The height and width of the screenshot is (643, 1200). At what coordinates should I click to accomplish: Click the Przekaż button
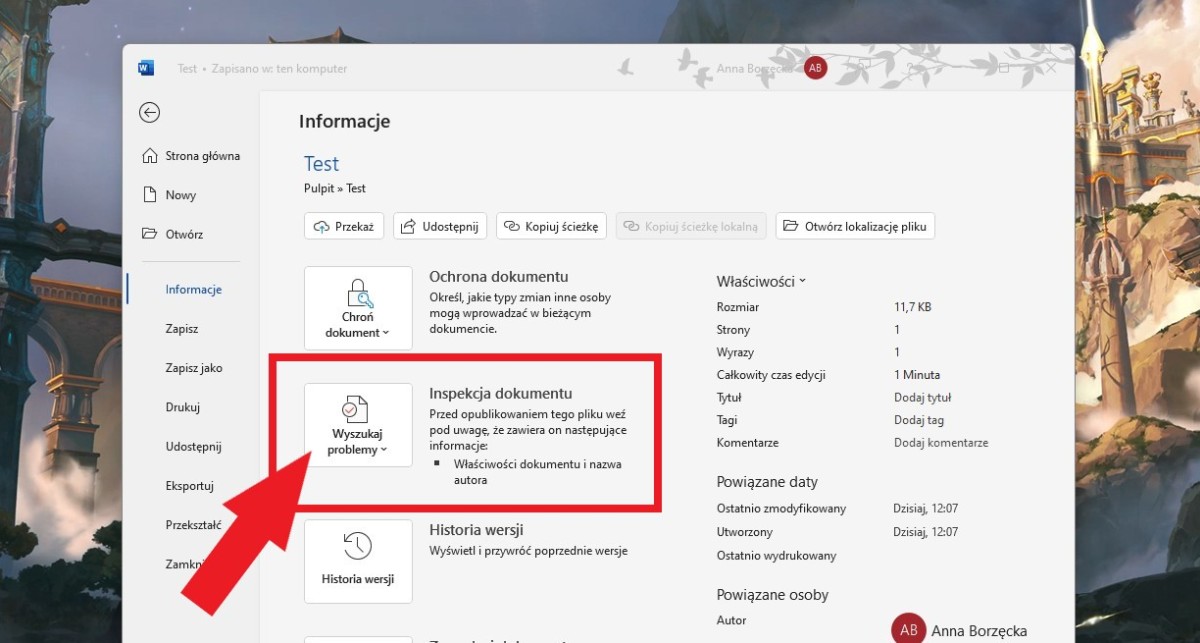pos(344,227)
